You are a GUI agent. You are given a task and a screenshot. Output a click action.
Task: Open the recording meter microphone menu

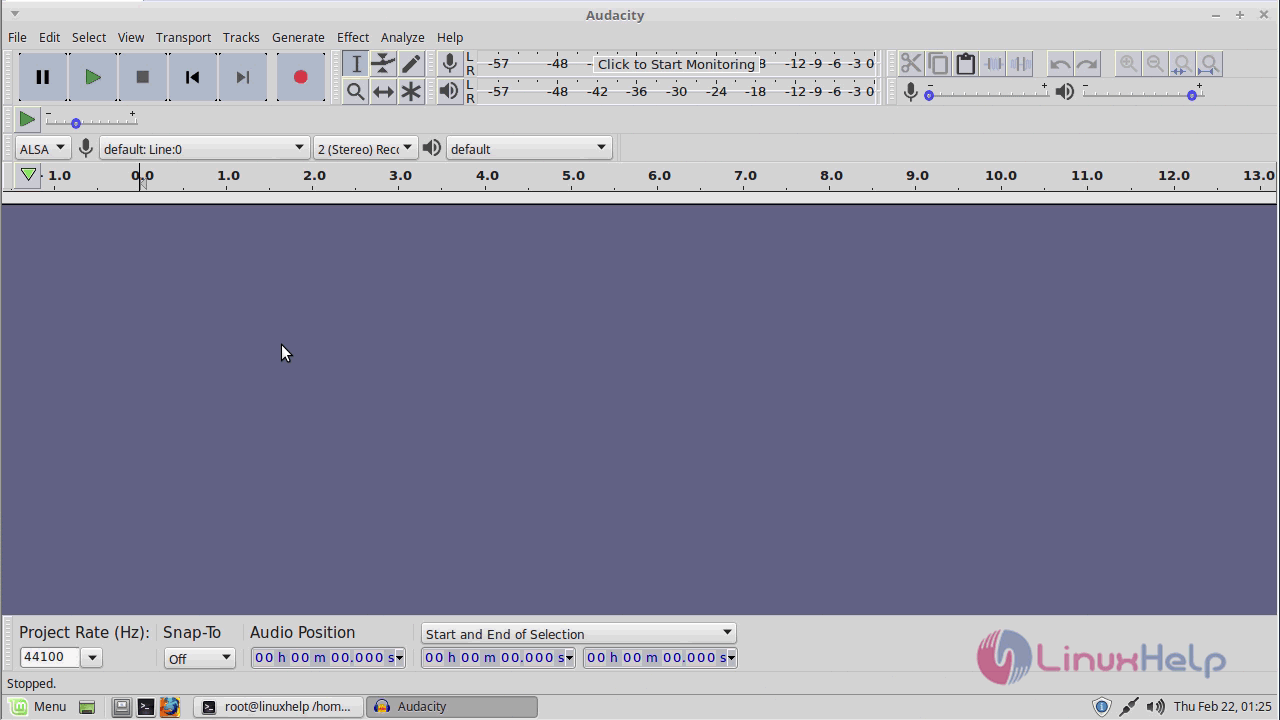point(450,64)
